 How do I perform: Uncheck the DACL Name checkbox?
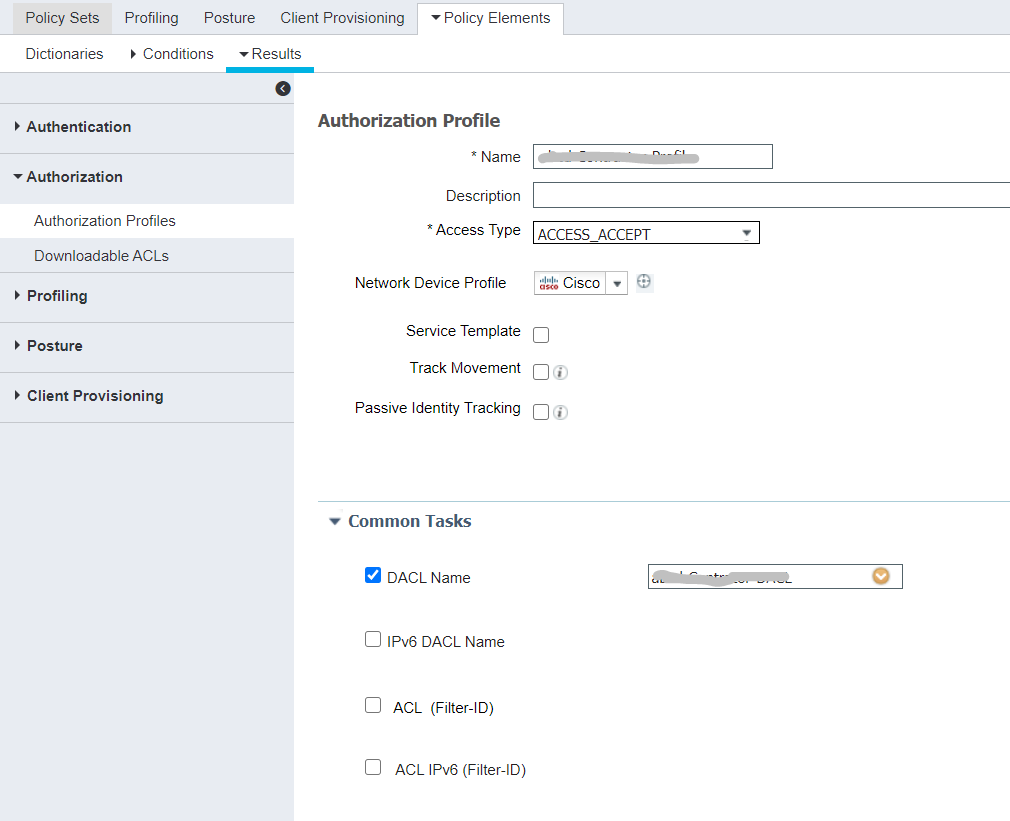373,574
